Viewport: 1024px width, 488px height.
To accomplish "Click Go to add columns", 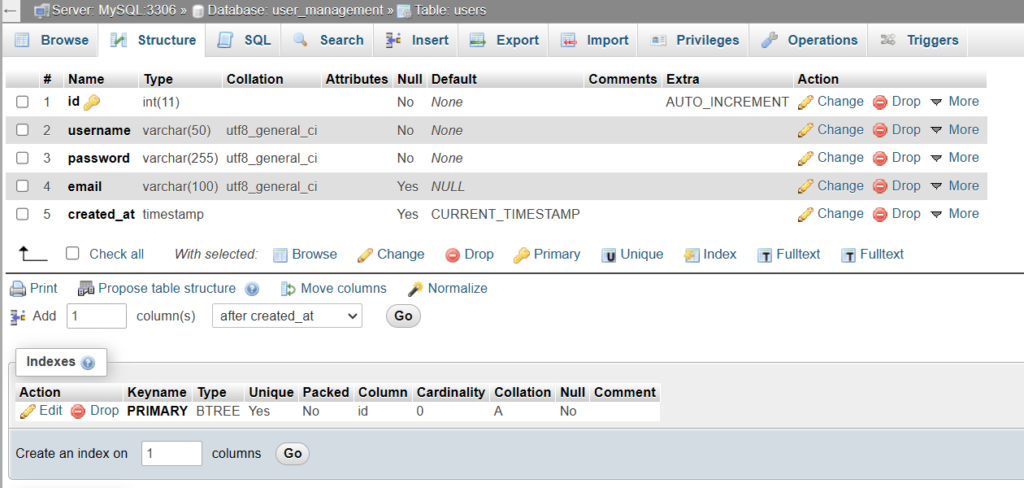I will point(404,316).
